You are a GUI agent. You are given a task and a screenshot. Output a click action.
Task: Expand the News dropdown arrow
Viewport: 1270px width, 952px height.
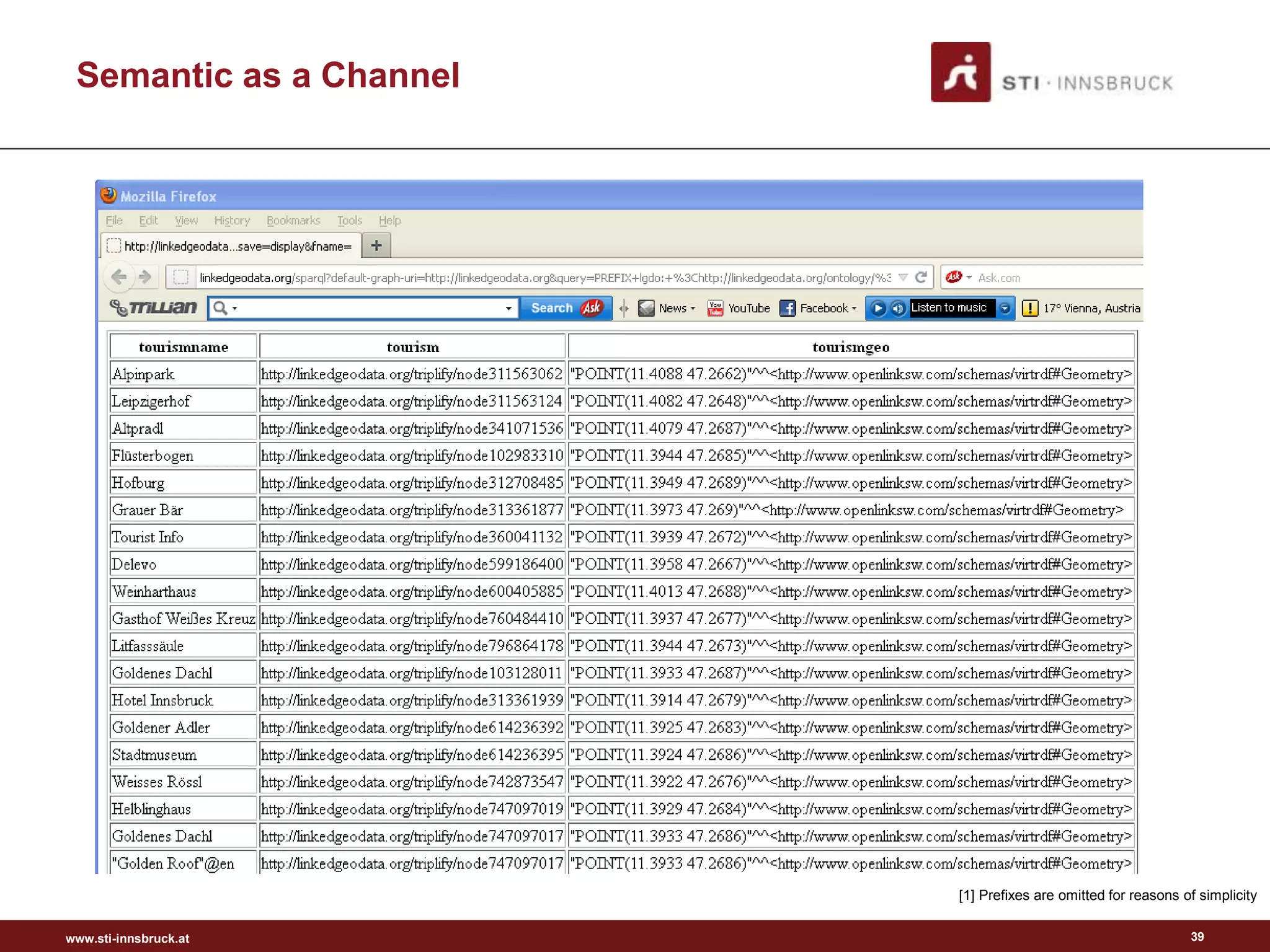point(693,308)
